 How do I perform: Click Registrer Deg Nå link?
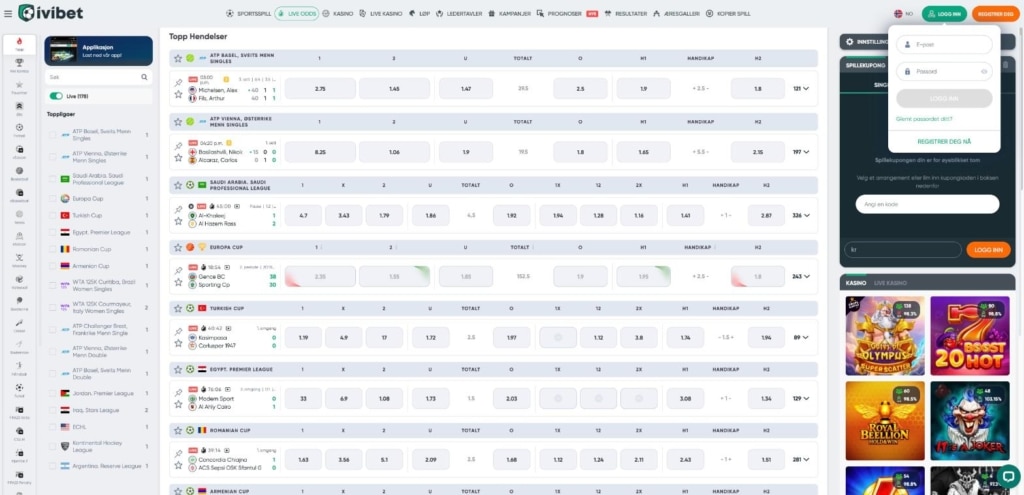click(x=944, y=141)
